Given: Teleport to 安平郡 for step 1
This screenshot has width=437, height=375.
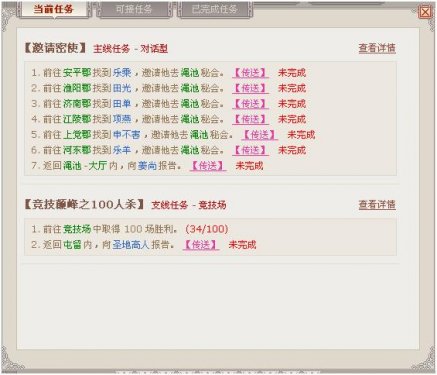Looking at the screenshot, I should click(x=250, y=73).
